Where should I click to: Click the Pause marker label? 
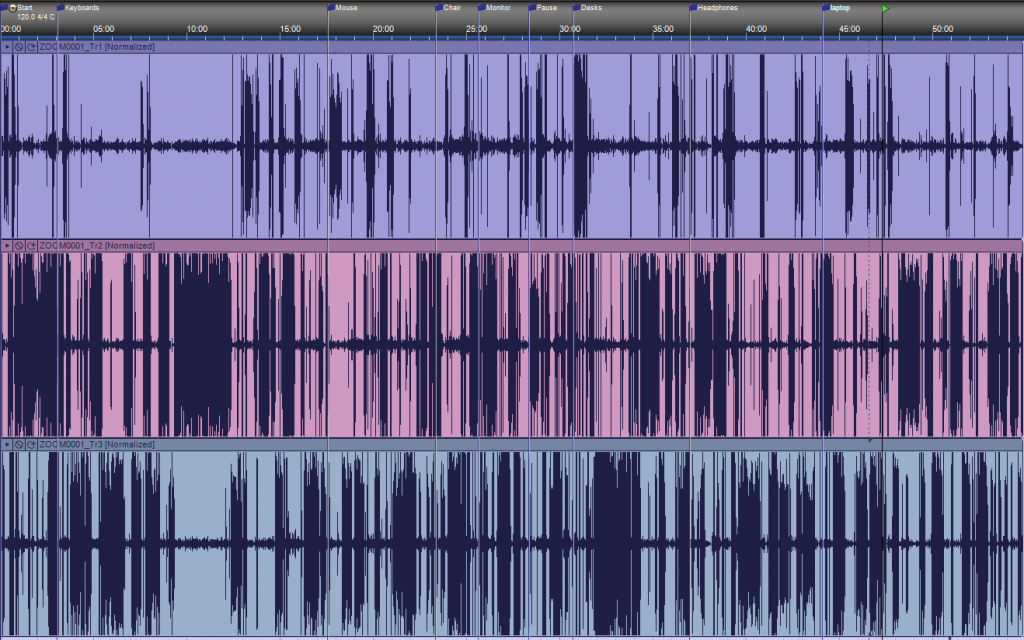(547, 8)
